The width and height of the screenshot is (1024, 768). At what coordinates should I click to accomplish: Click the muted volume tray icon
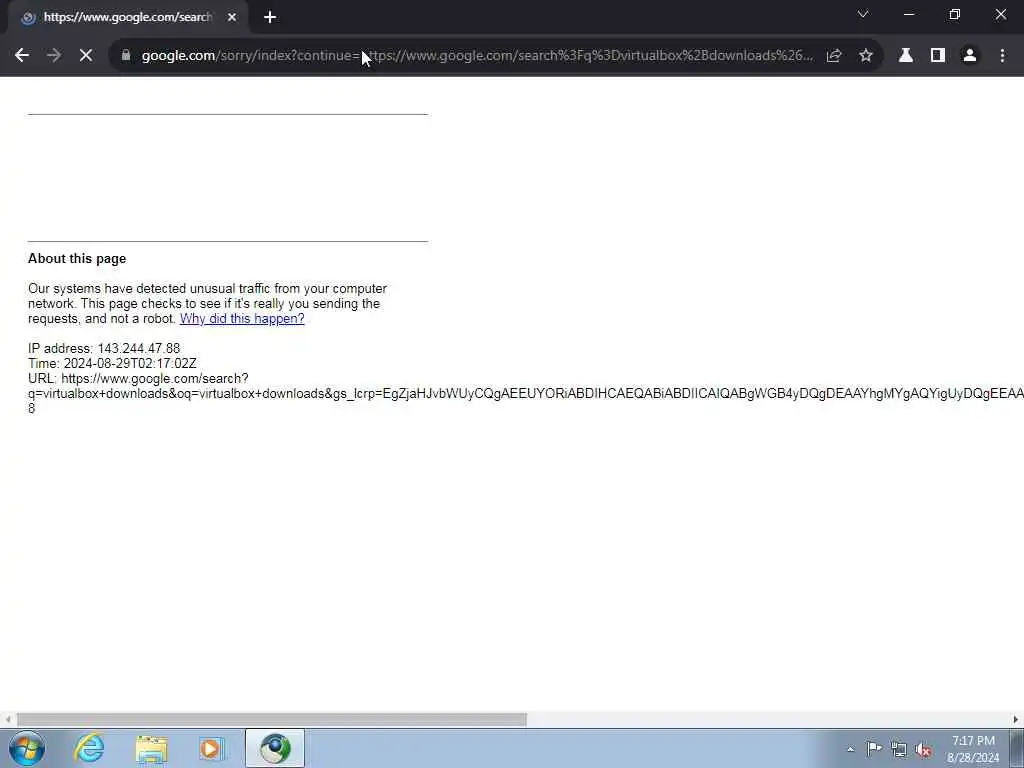point(923,749)
